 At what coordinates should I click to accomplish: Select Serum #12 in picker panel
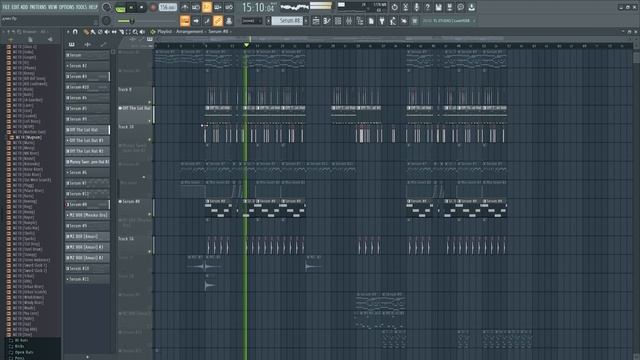[x=87, y=194]
